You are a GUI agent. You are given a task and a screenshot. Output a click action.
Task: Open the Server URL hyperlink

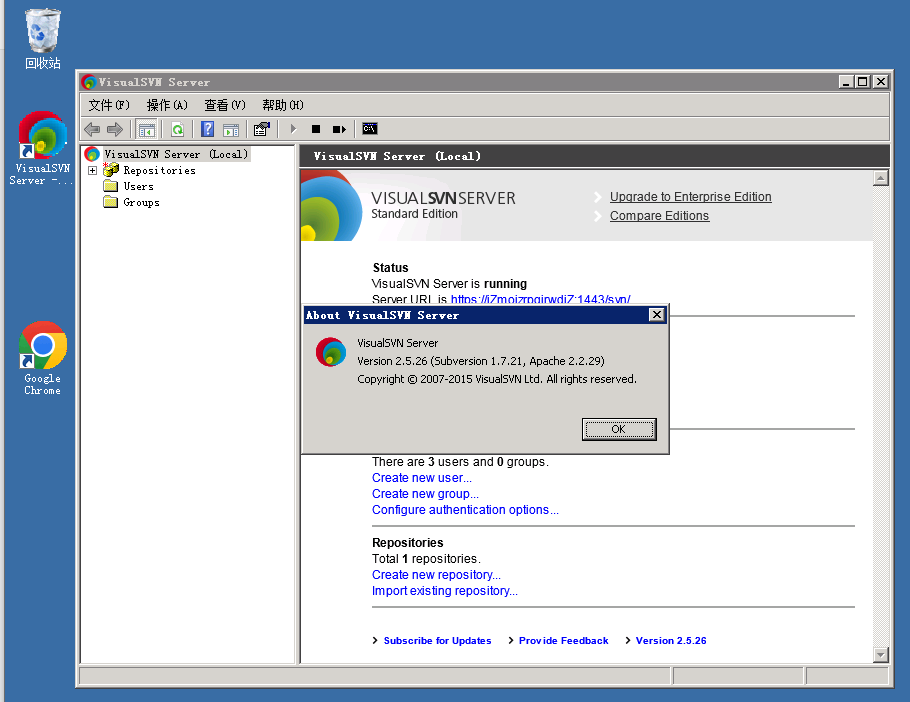pyautogui.click(x=540, y=299)
